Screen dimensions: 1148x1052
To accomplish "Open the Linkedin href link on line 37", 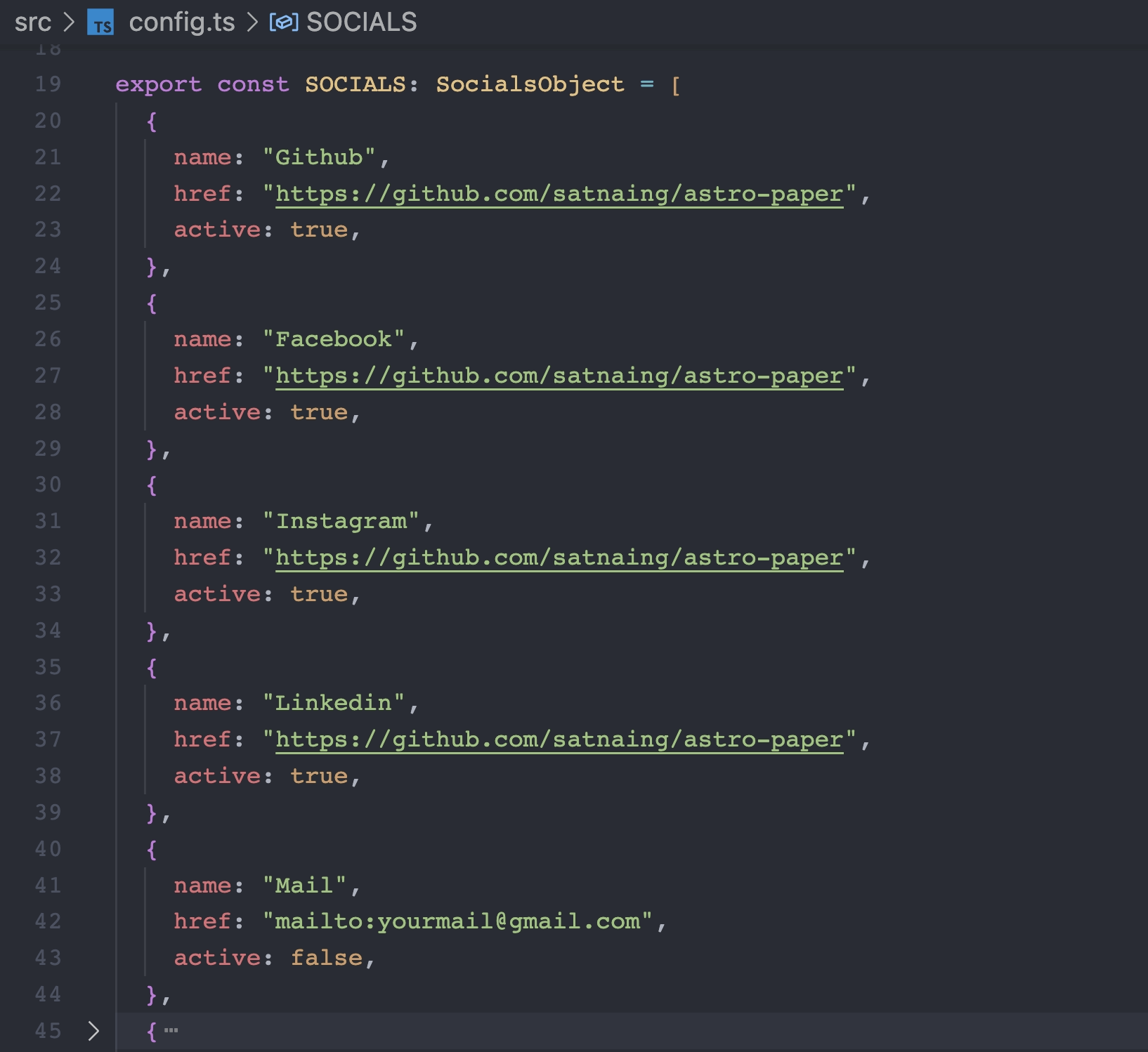I will 559,739.
